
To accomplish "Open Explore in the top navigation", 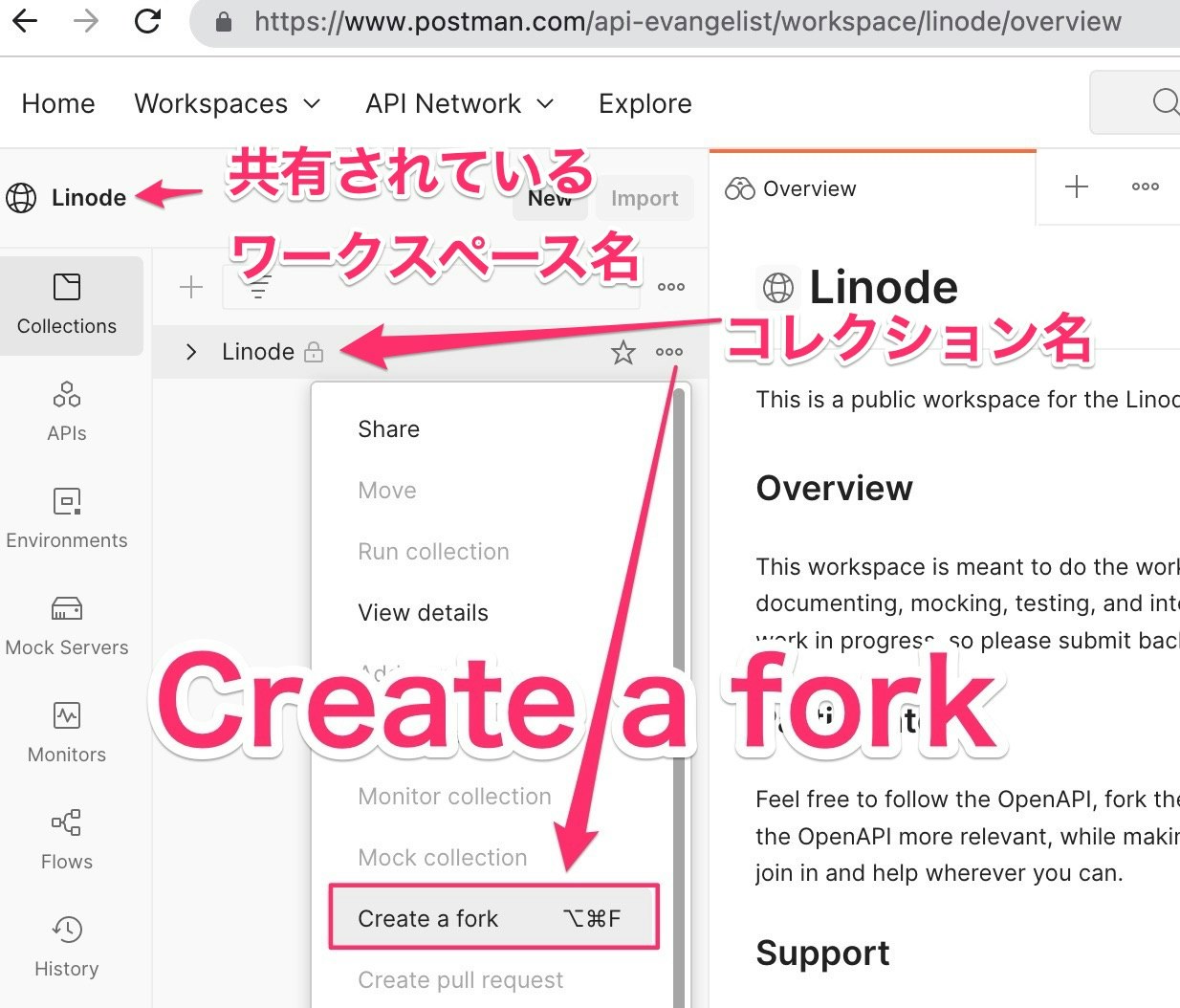I will point(645,103).
